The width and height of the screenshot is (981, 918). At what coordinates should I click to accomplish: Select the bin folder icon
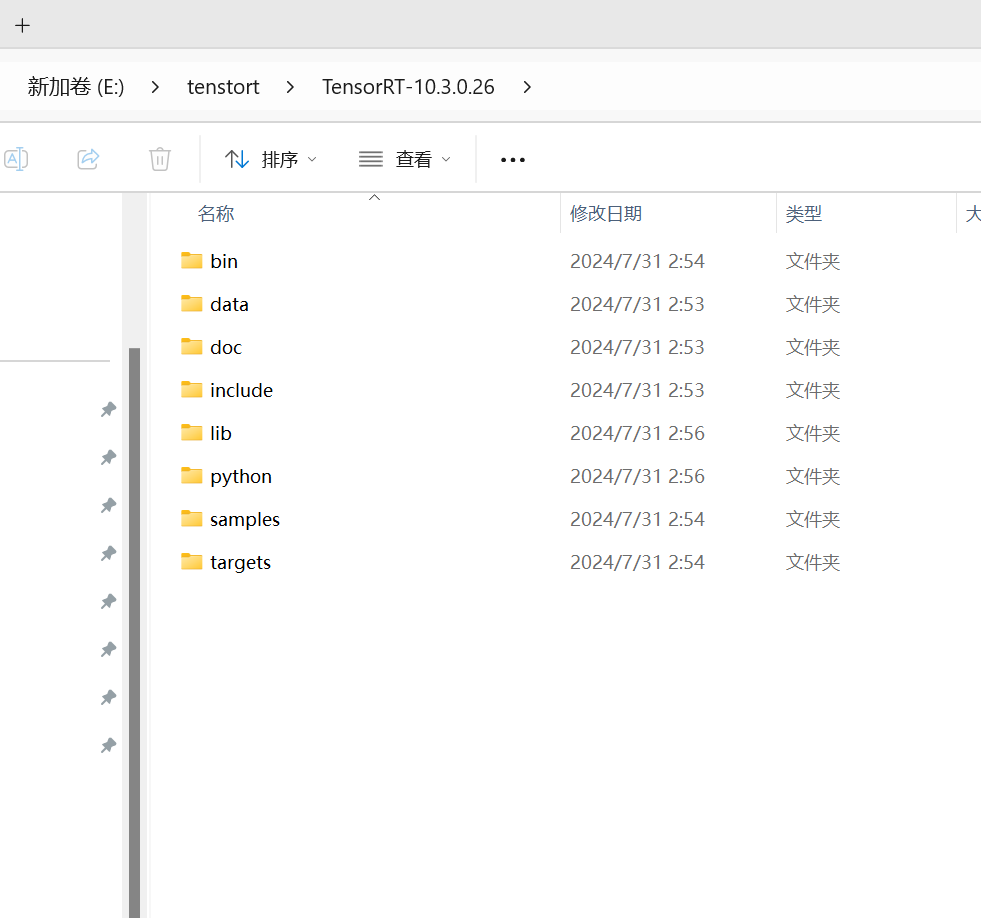coord(191,260)
